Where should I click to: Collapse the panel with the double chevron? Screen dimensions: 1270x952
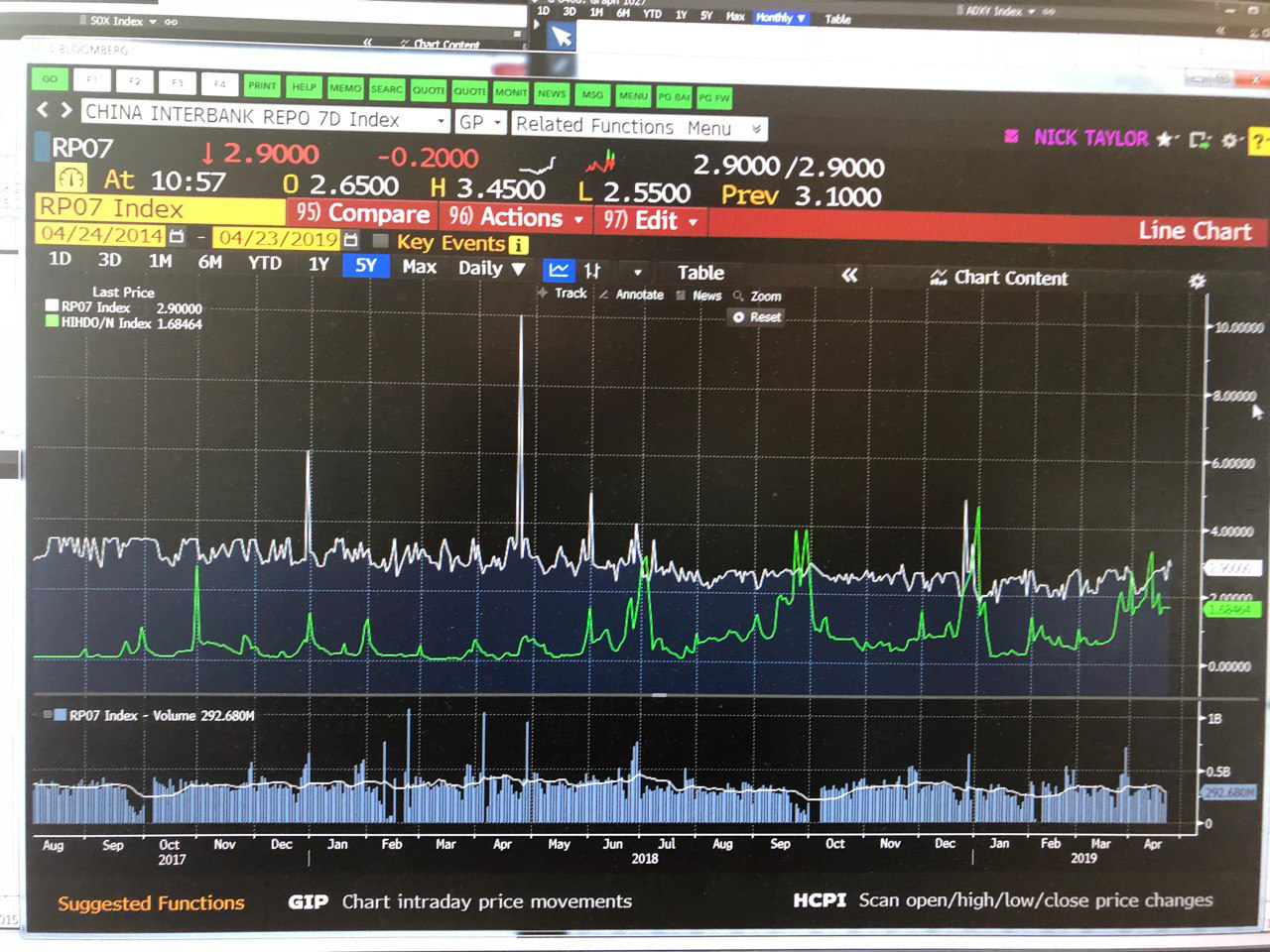[849, 275]
